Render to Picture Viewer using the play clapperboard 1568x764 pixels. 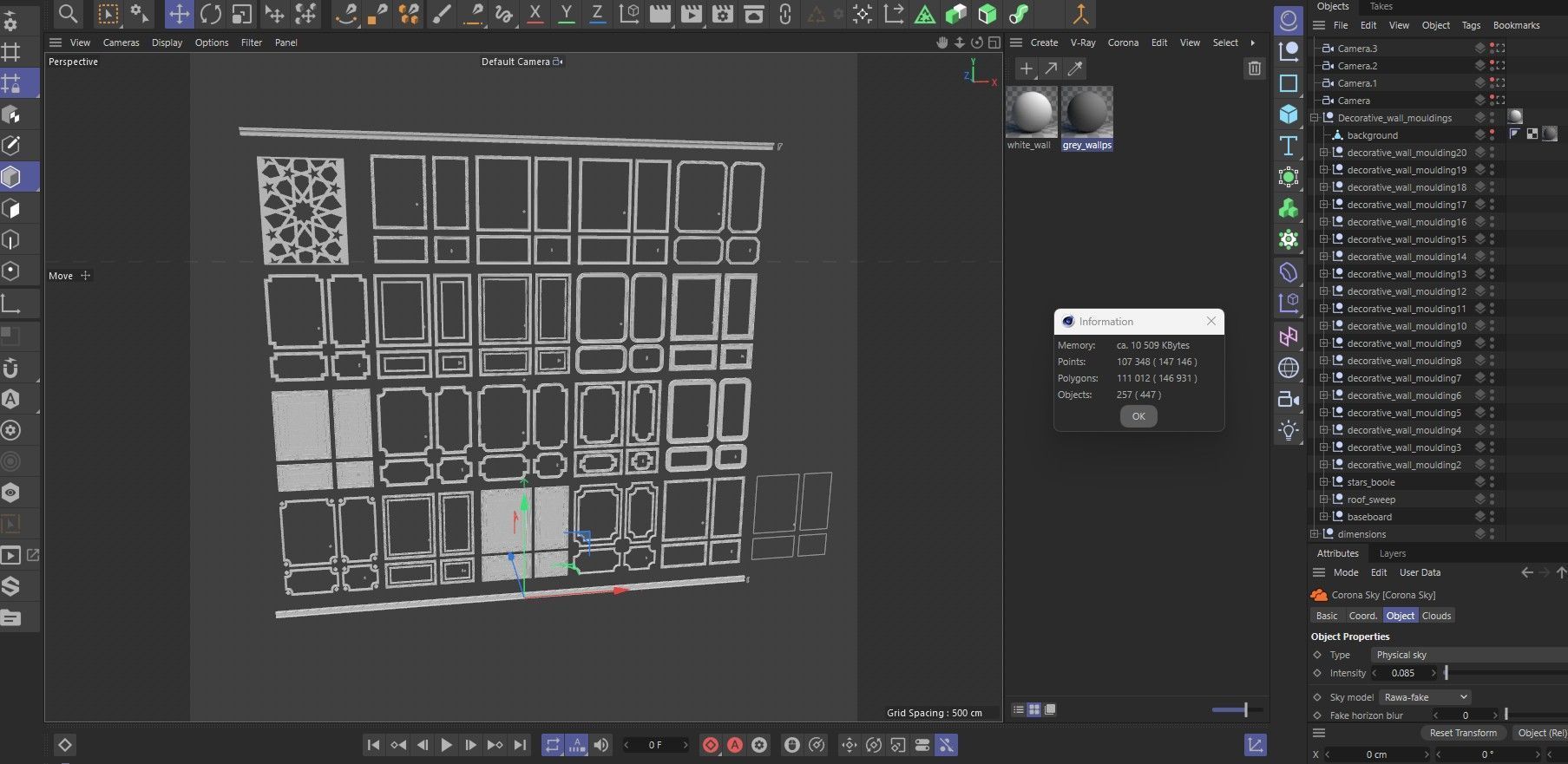coord(692,14)
